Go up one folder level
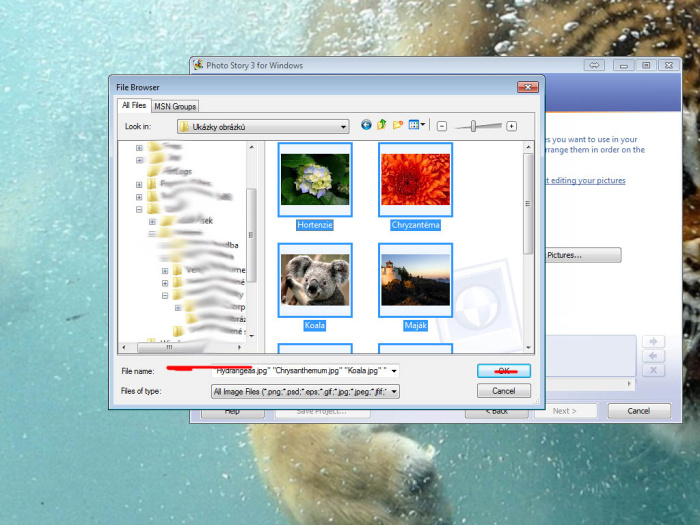This screenshot has height=525, width=700. tap(382, 125)
